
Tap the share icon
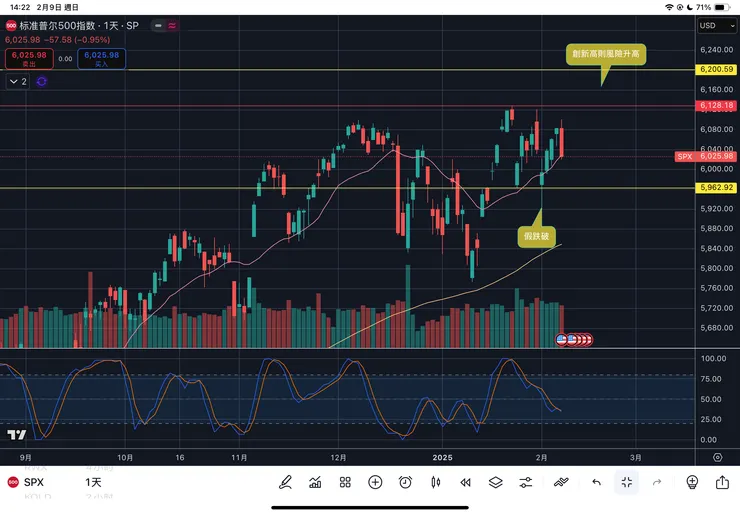(722, 482)
